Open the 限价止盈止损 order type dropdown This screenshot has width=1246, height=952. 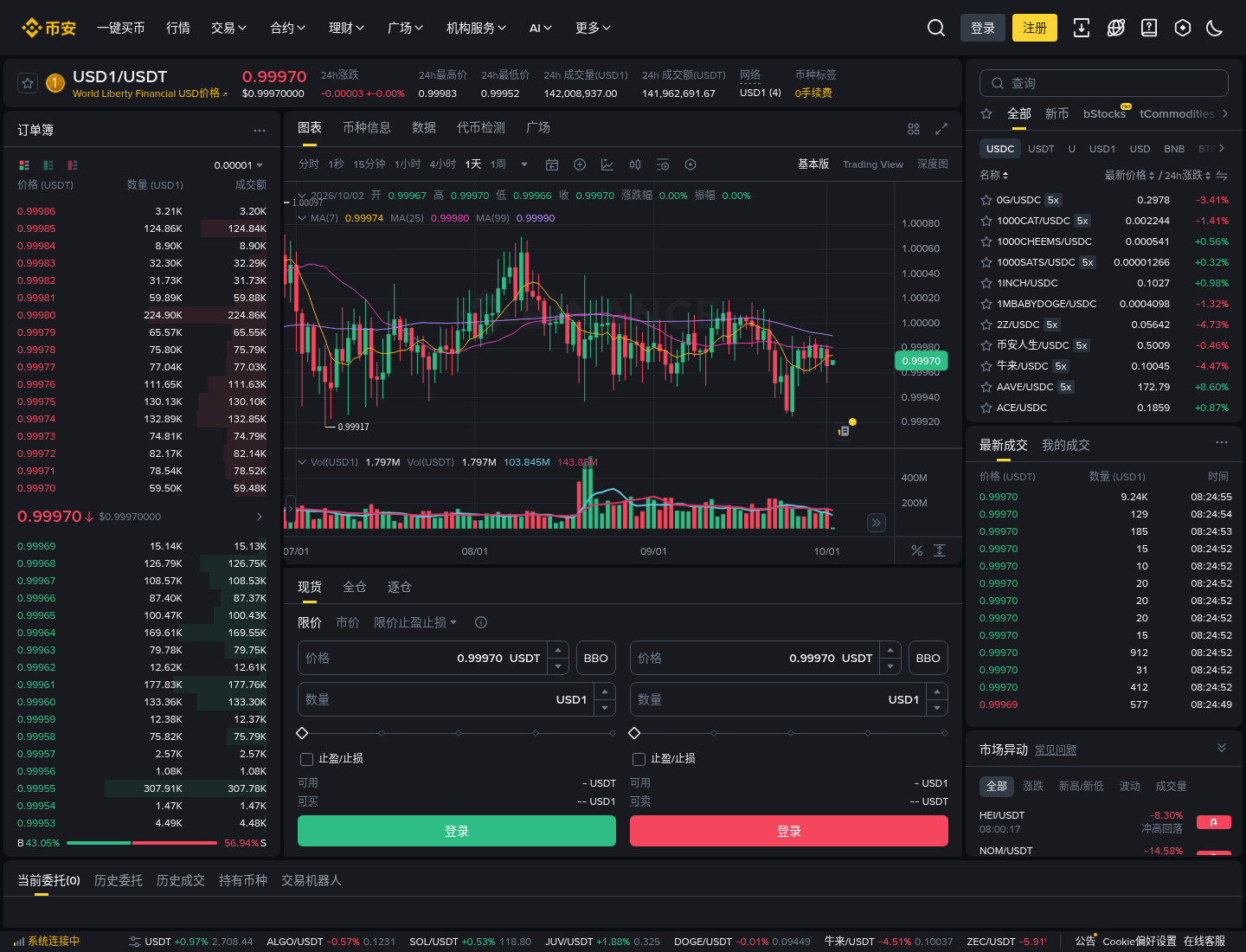(x=415, y=622)
